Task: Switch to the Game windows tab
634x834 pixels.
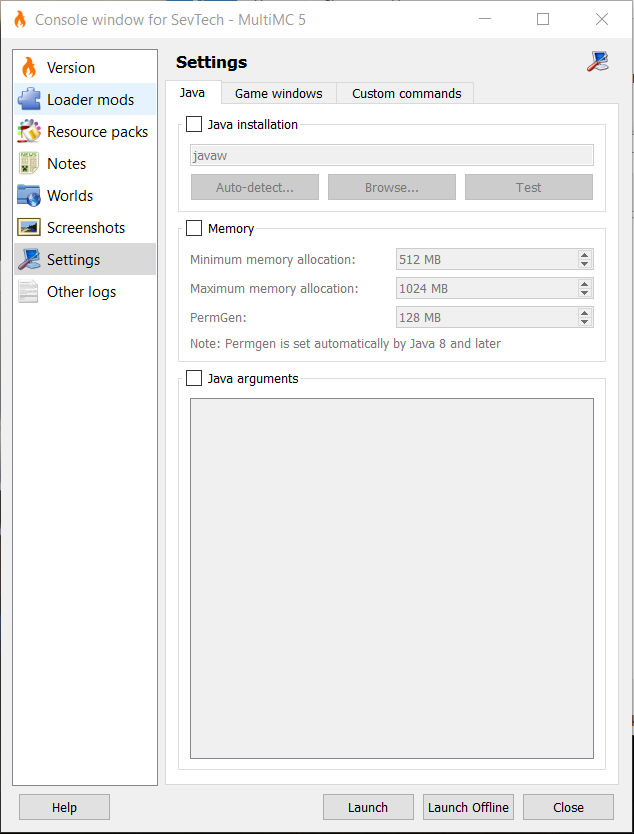Action: click(279, 94)
